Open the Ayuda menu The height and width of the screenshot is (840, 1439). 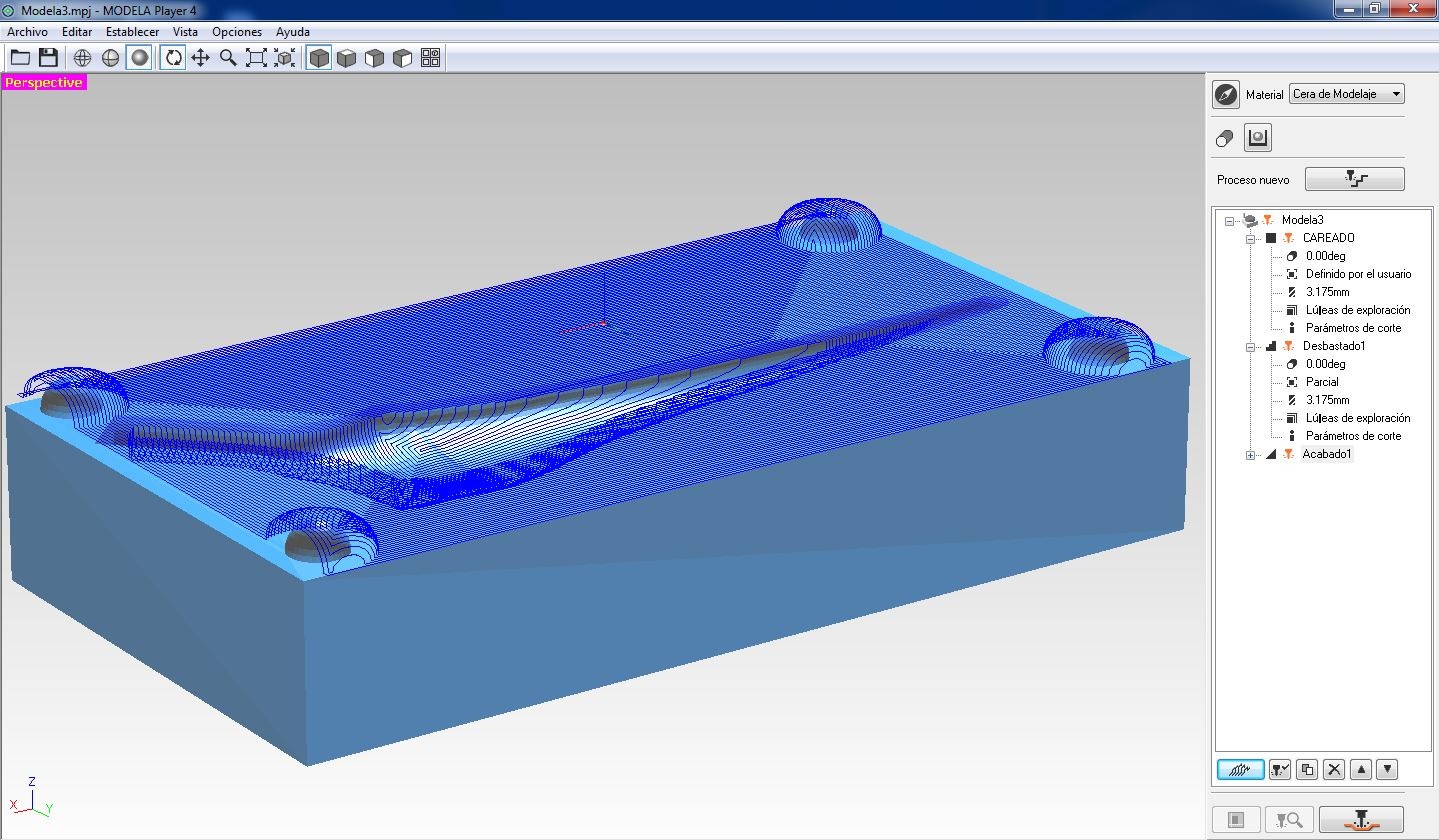[293, 32]
